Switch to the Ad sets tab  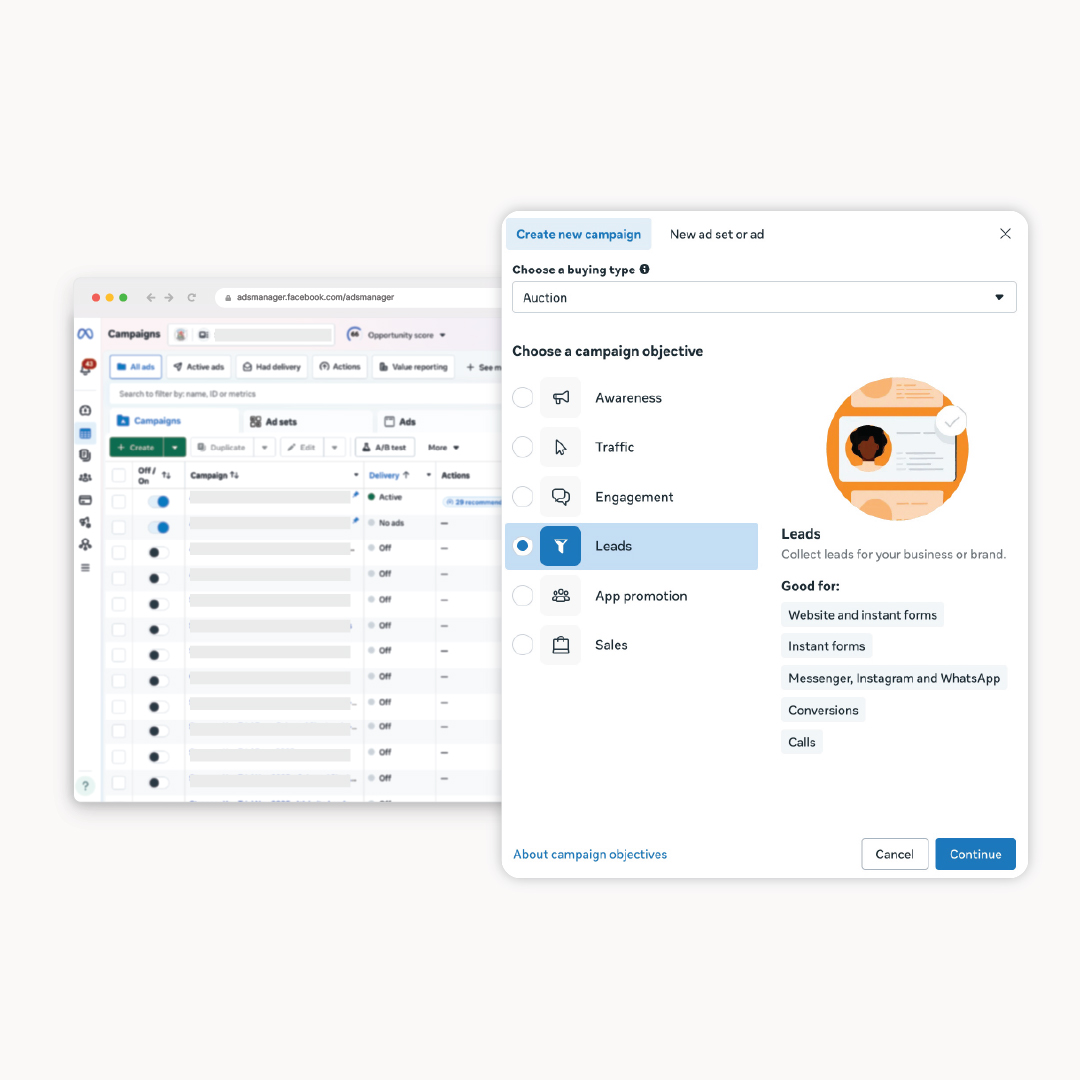tap(274, 422)
